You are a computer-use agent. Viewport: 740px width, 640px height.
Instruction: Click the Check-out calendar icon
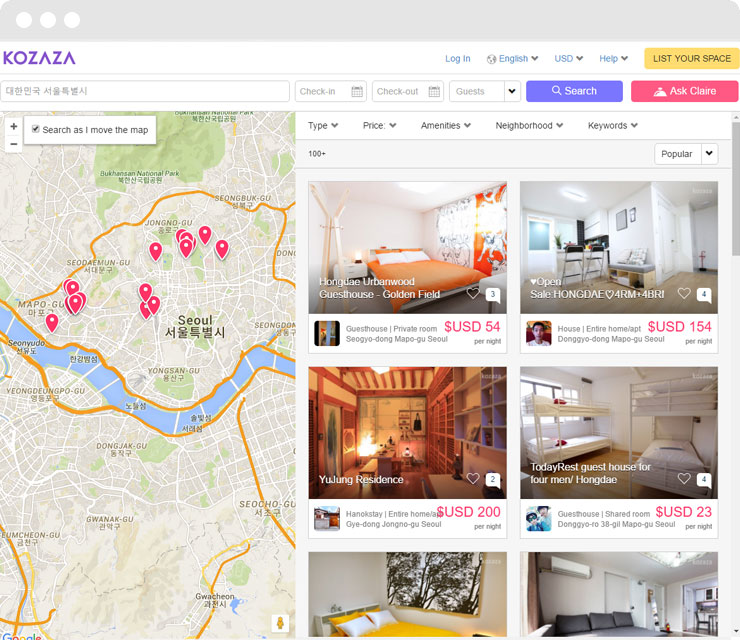(x=434, y=92)
